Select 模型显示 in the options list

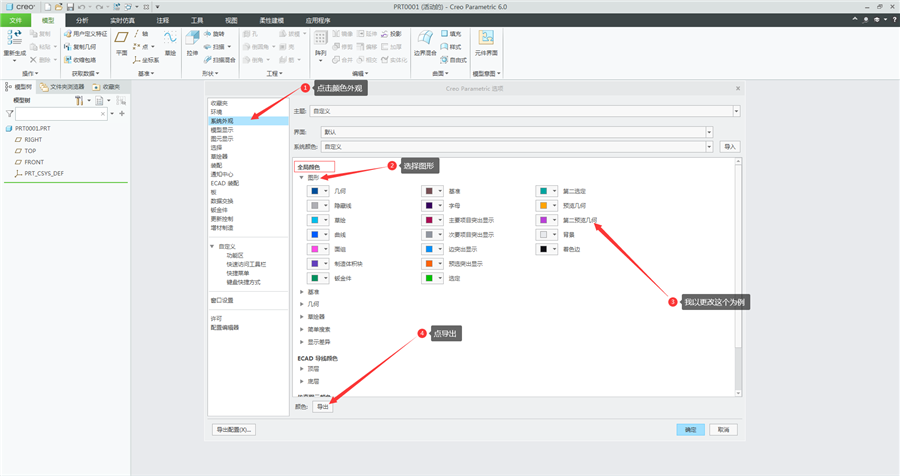(222, 130)
